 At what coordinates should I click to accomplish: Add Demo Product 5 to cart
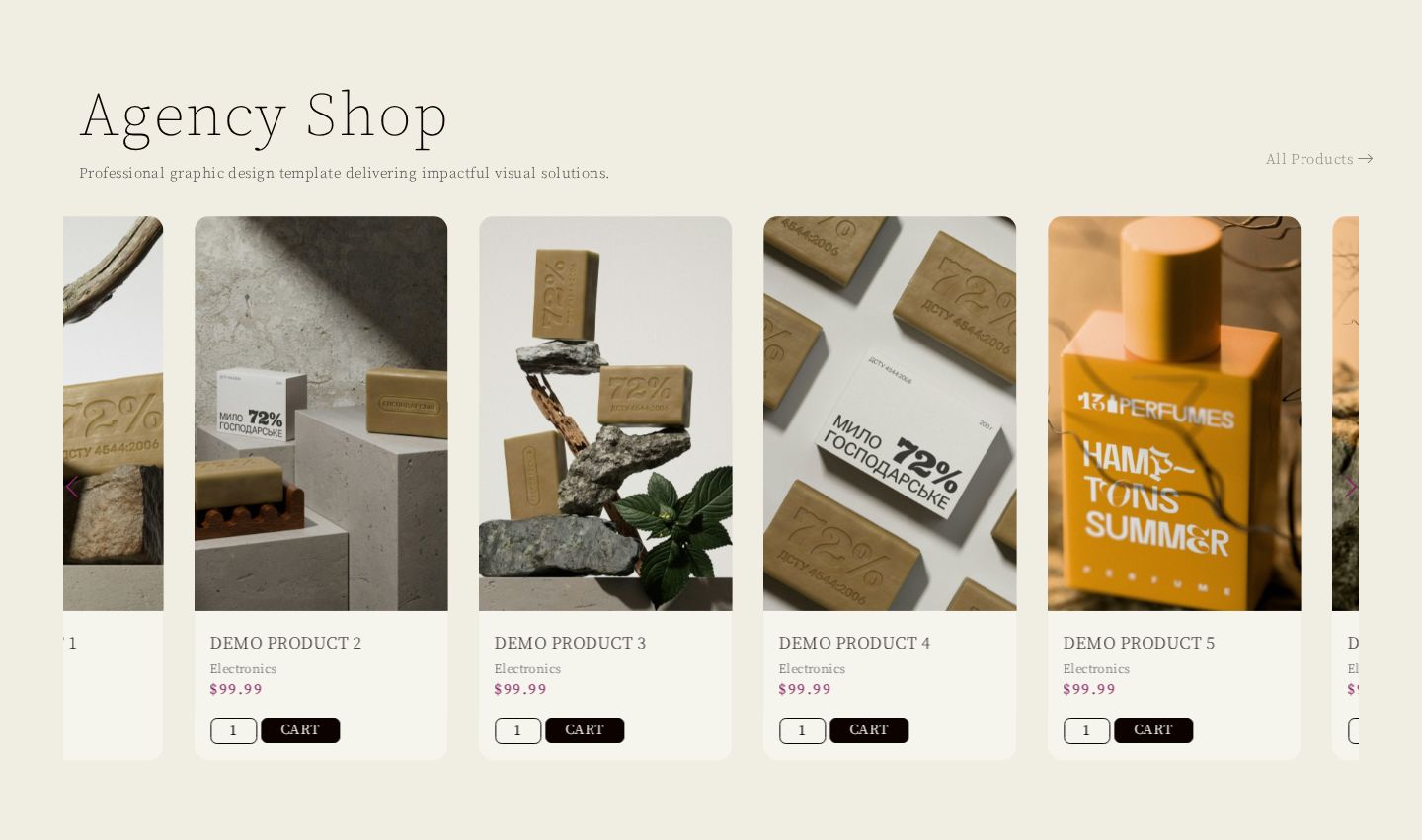[x=1153, y=730]
